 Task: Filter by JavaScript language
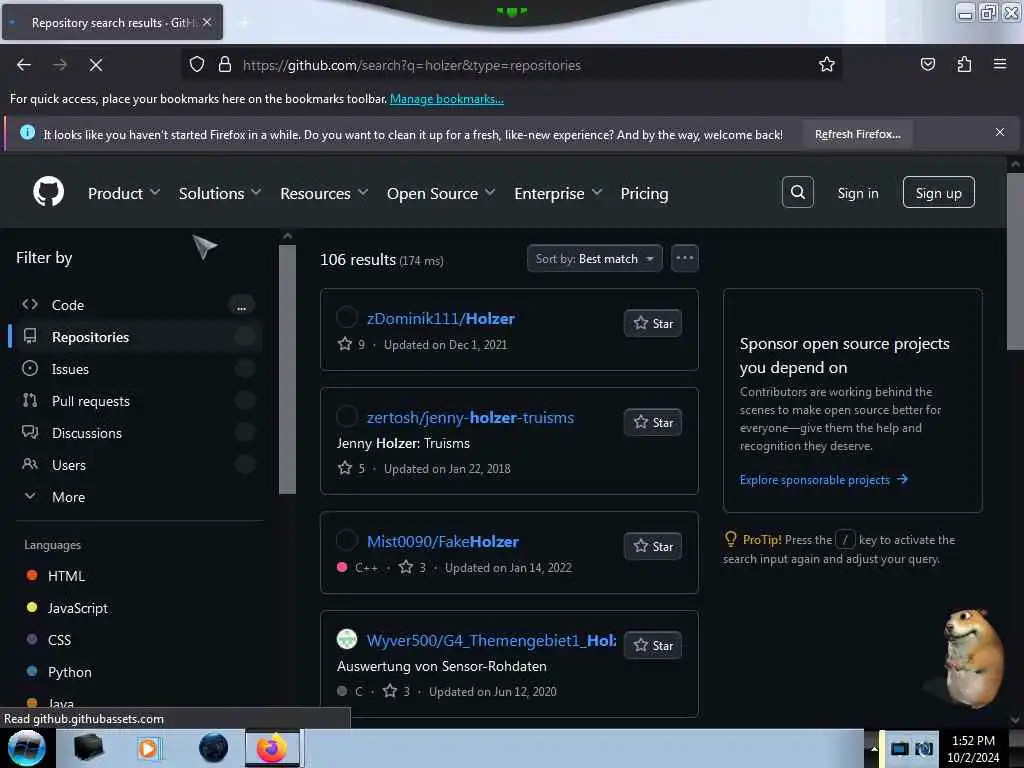pos(77,608)
